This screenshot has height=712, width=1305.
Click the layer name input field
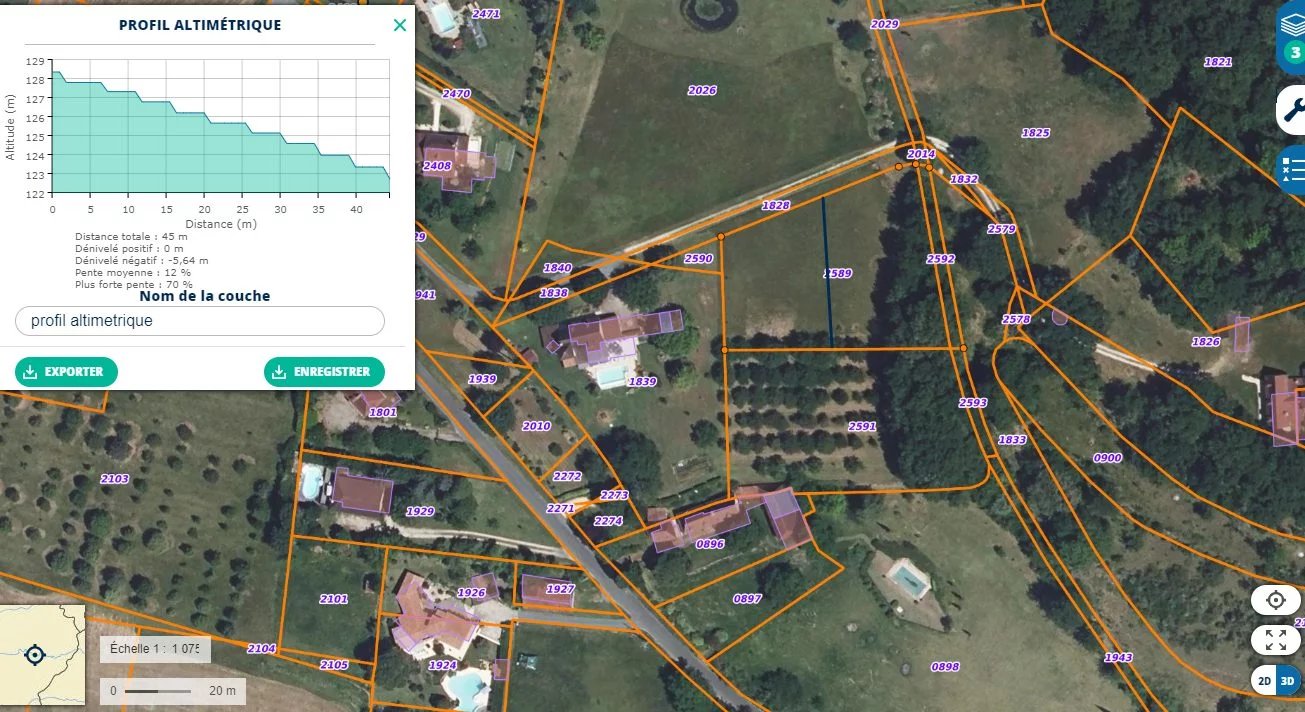tap(200, 321)
